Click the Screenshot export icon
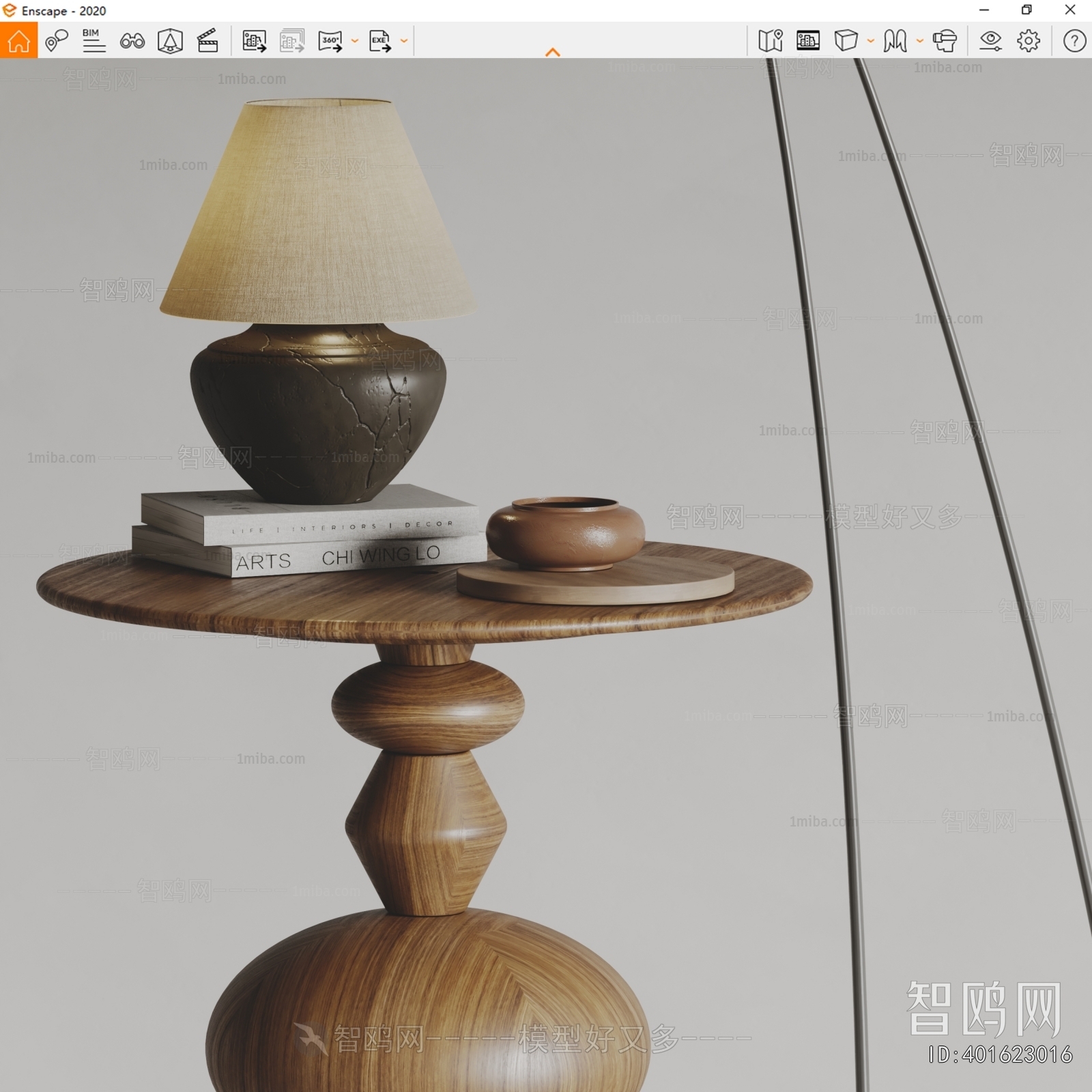Screen dimensions: 1092x1092 coord(254,41)
